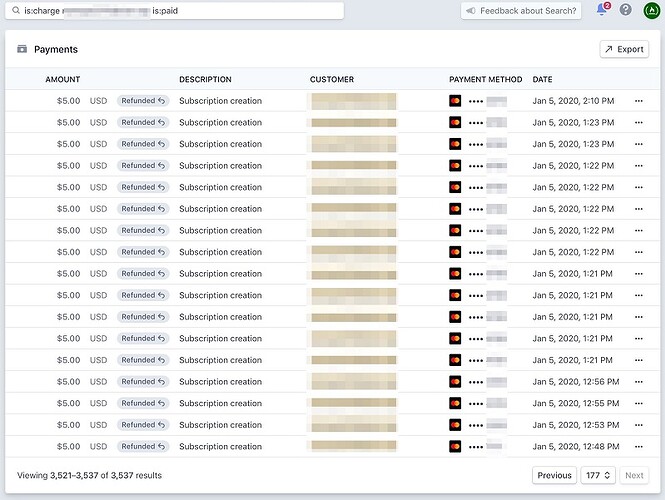Sort by the DATE column header
Screen dimensions: 665x500
pyautogui.click(x=542, y=80)
